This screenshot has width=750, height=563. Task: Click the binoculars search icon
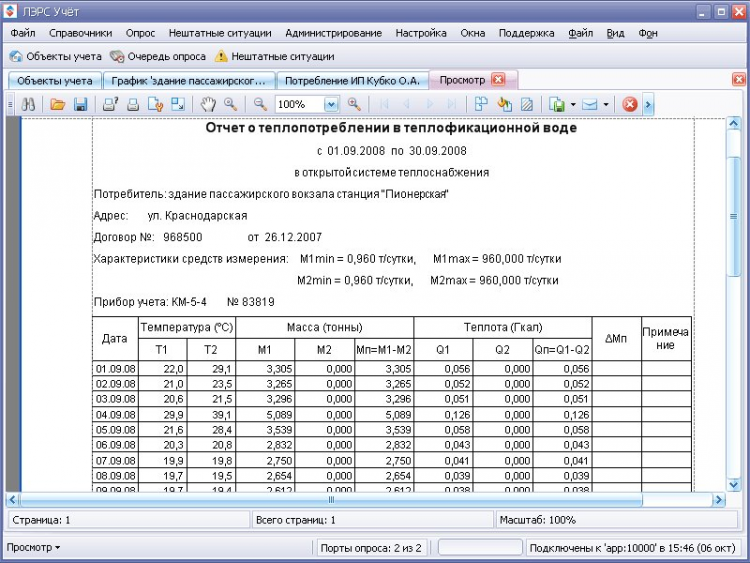point(29,104)
